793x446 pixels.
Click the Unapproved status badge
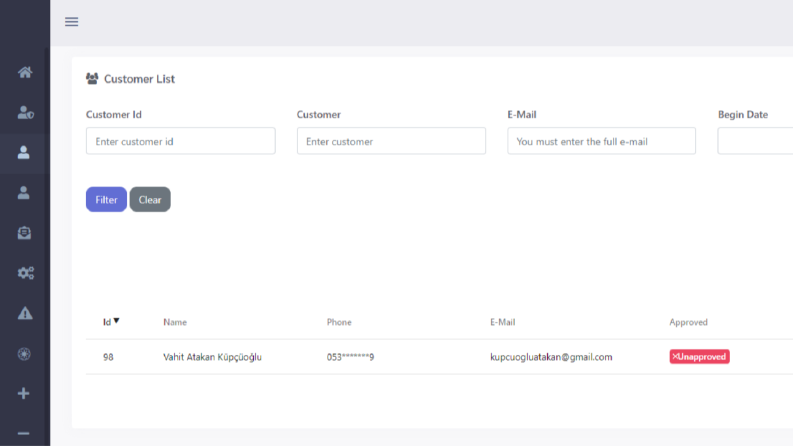coord(699,356)
